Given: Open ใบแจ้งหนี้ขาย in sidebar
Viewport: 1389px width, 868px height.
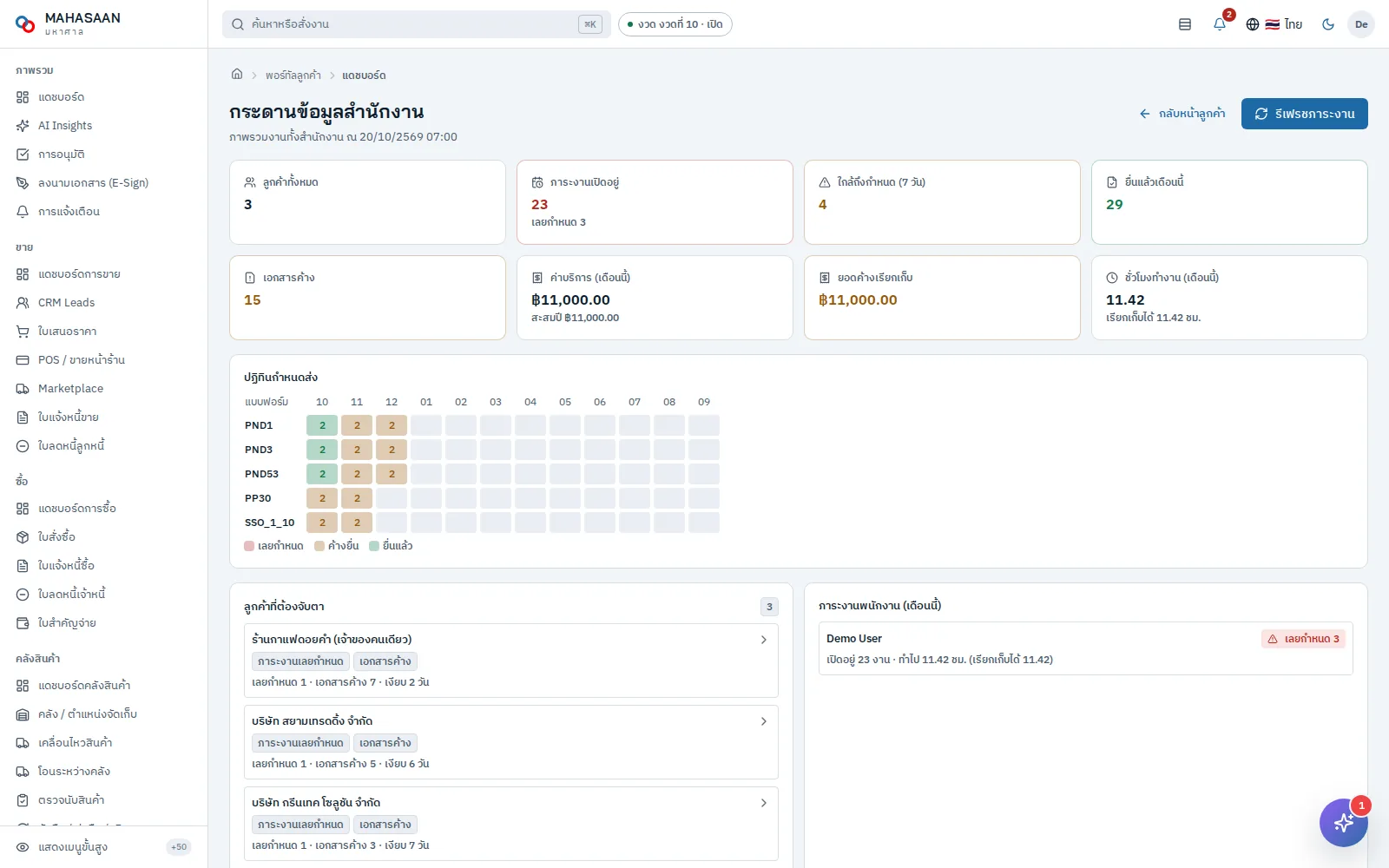Looking at the screenshot, I should 104,418.
